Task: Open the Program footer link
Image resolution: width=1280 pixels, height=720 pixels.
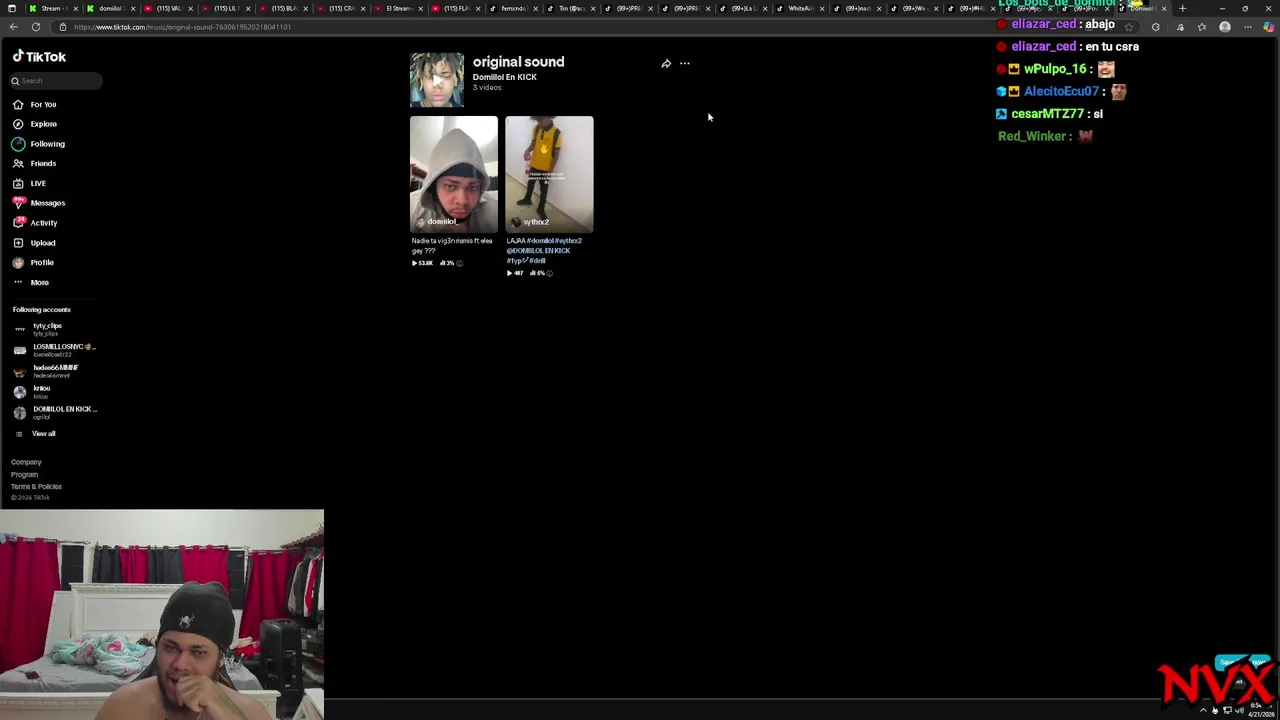Action: coord(24,474)
